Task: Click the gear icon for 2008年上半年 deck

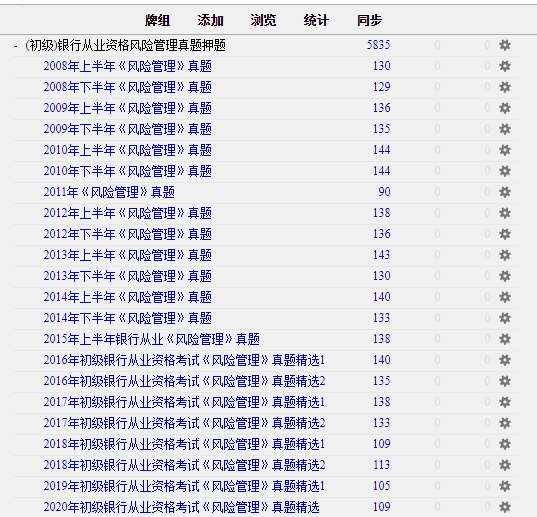Action: [505, 66]
